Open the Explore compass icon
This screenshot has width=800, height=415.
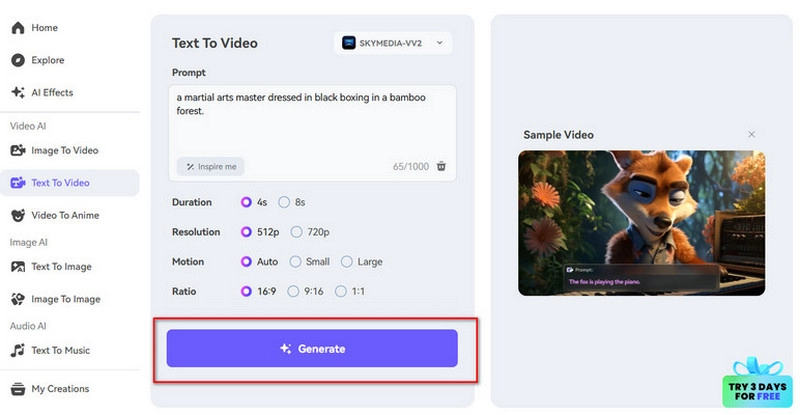click(17, 60)
